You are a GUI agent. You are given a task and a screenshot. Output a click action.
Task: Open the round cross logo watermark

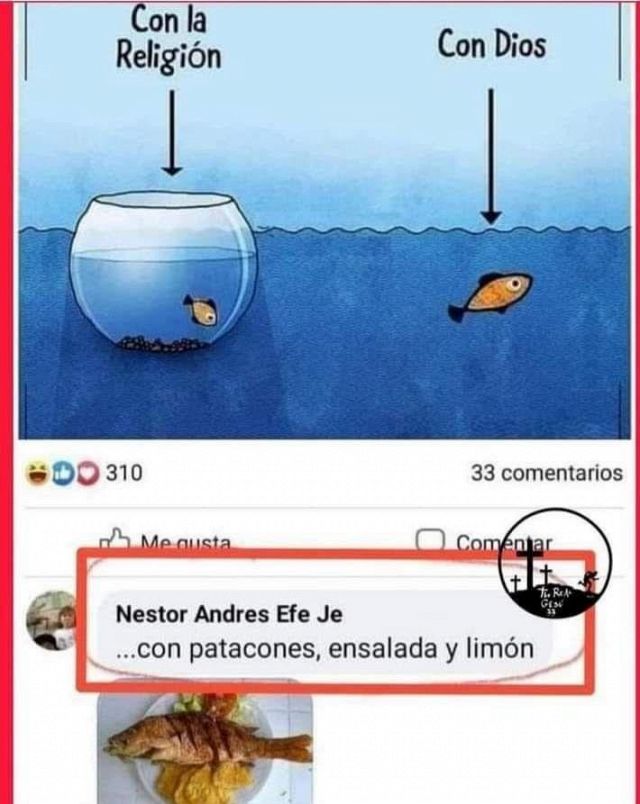point(555,561)
